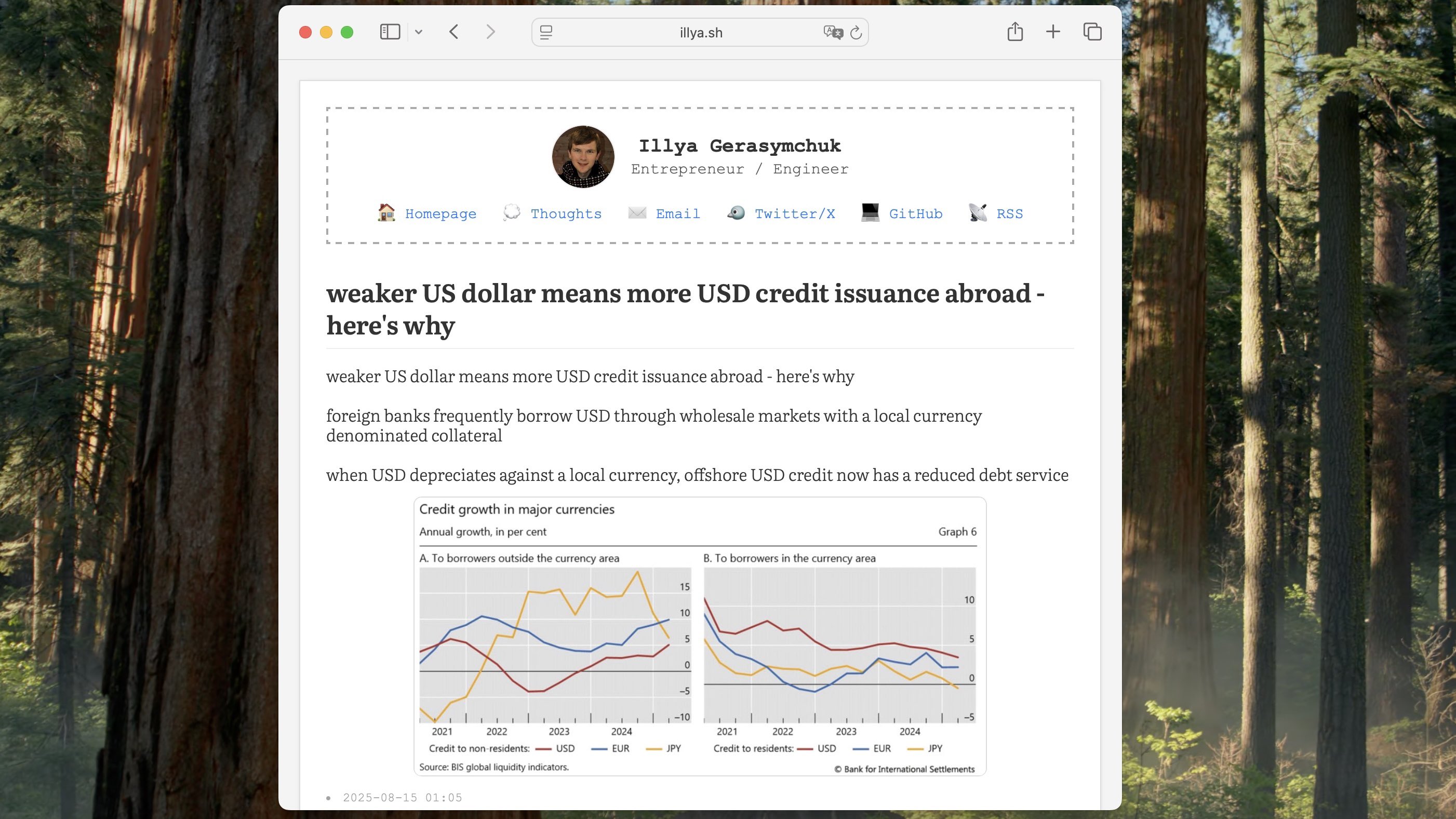Click Illya's profile photo
The height and width of the screenshot is (819, 1456).
pos(583,156)
